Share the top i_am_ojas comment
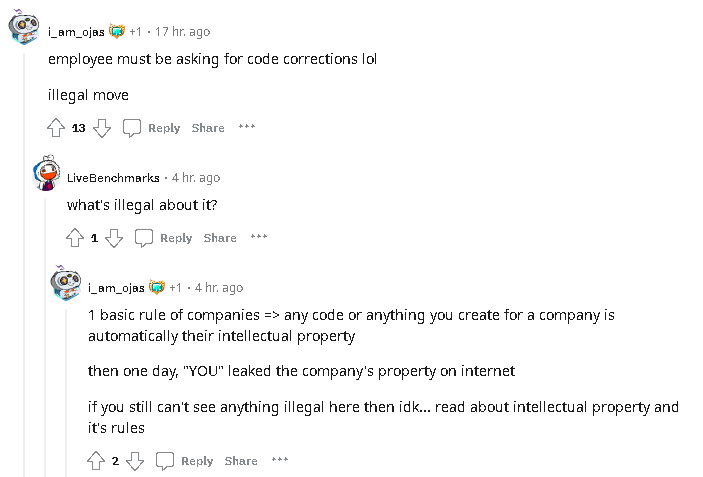The image size is (703, 477). click(208, 128)
